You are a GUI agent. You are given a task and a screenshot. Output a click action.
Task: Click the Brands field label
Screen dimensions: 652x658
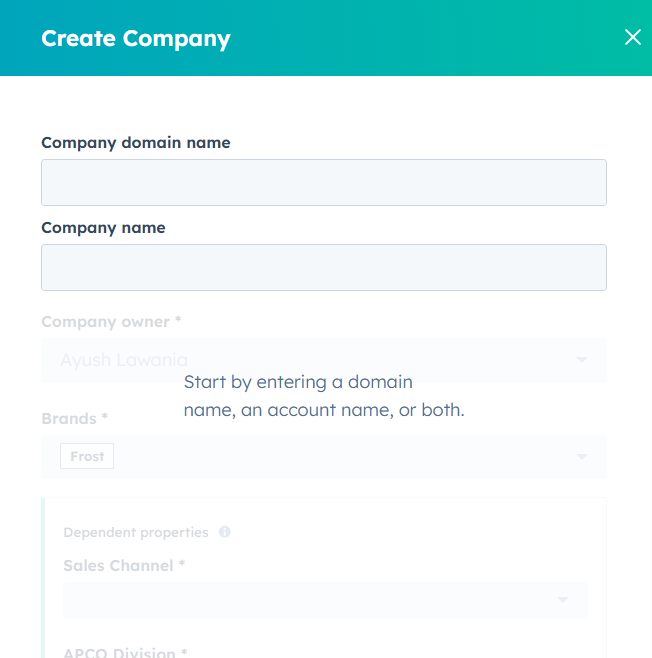pos(74,419)
